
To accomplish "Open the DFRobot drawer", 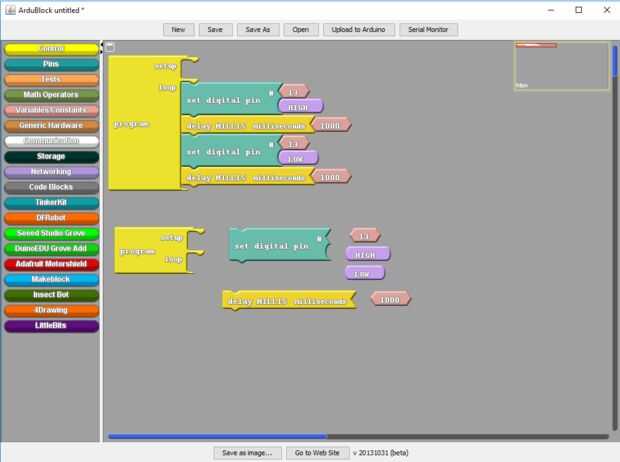I will tap(51, 218).
